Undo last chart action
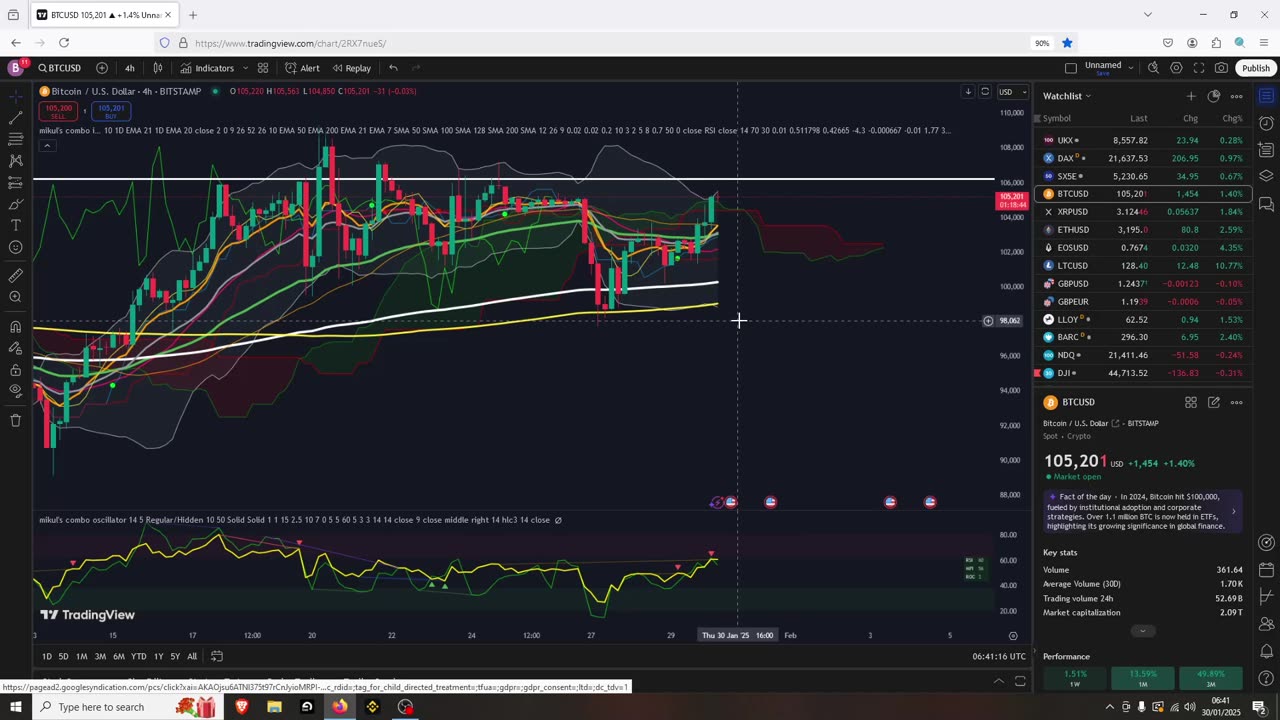This screenshot has width=1280, height=720. point(393,68)
